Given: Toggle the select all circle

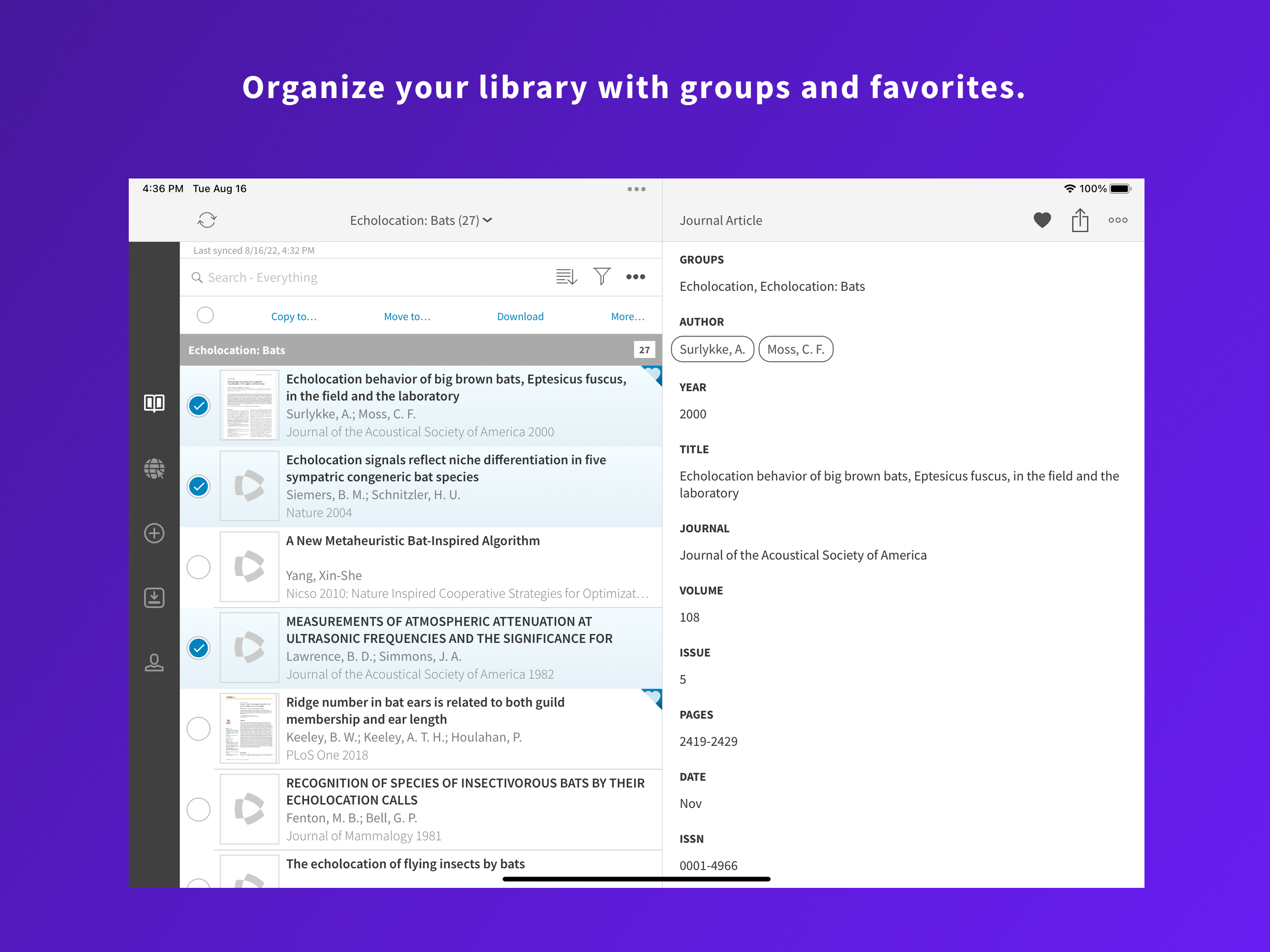Looking at the screenshot, I should 205,315.
